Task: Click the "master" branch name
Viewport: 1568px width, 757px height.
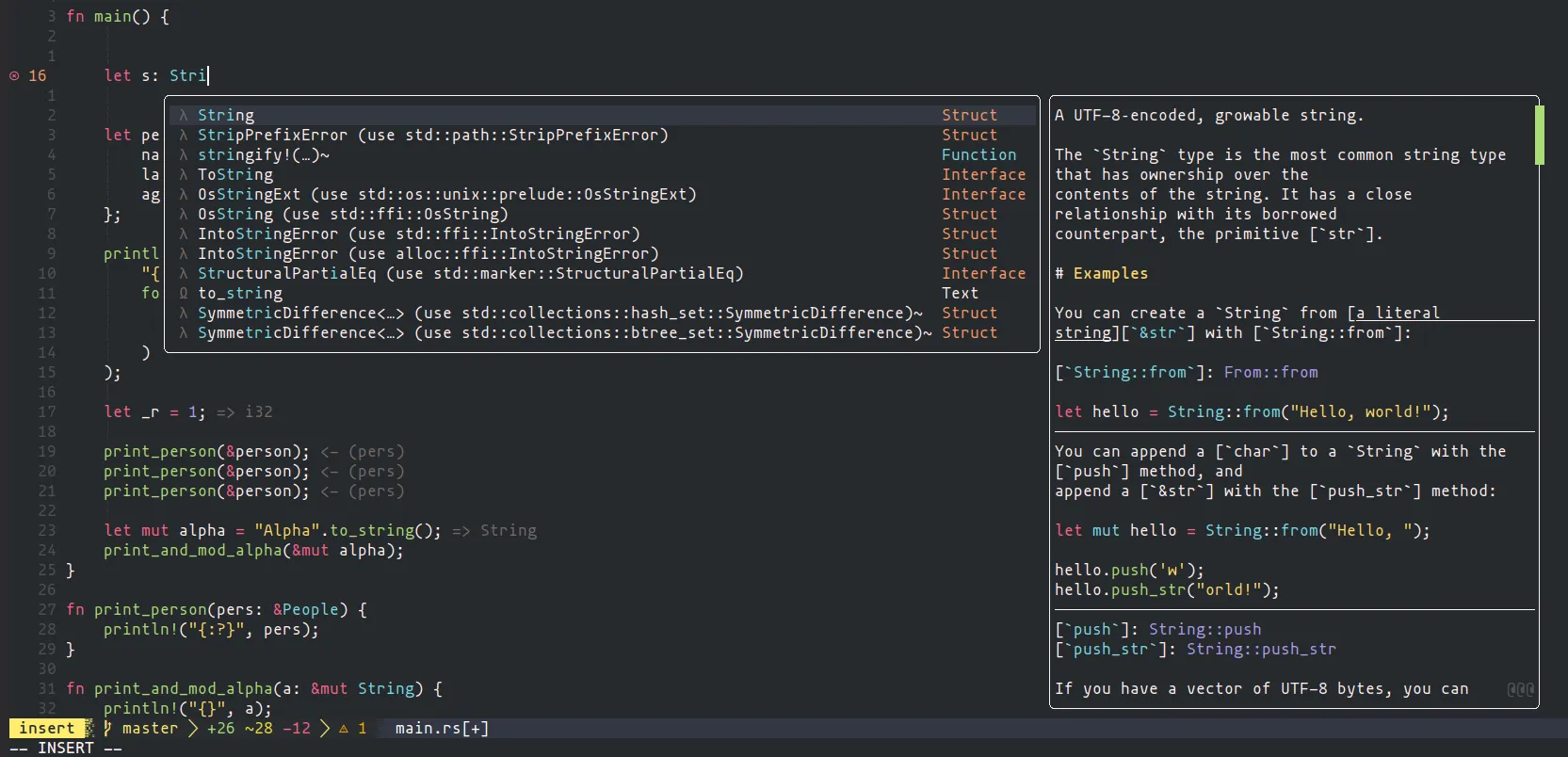Action: [150, 728]
